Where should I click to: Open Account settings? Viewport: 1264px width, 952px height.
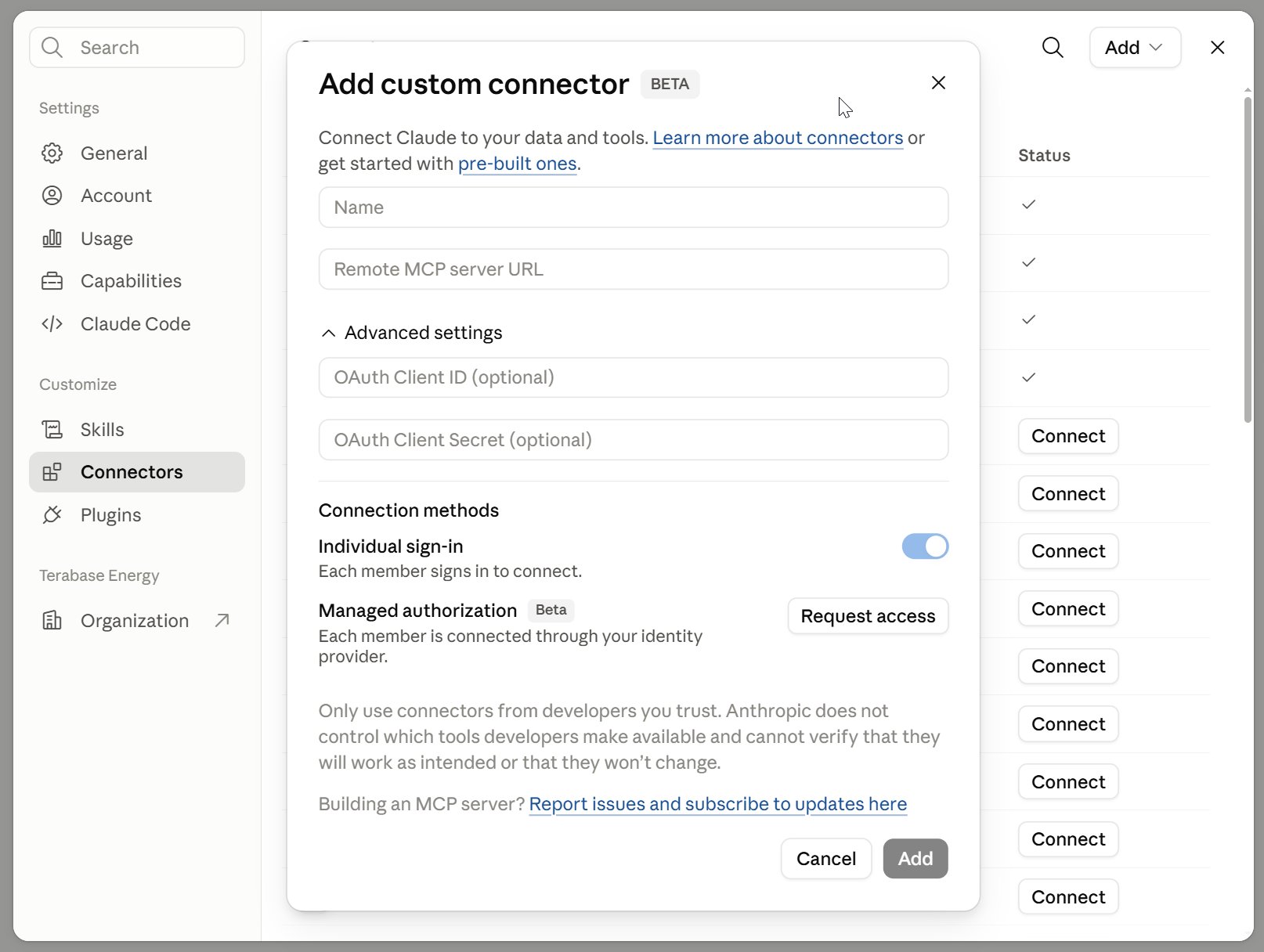tap(137, 195)
